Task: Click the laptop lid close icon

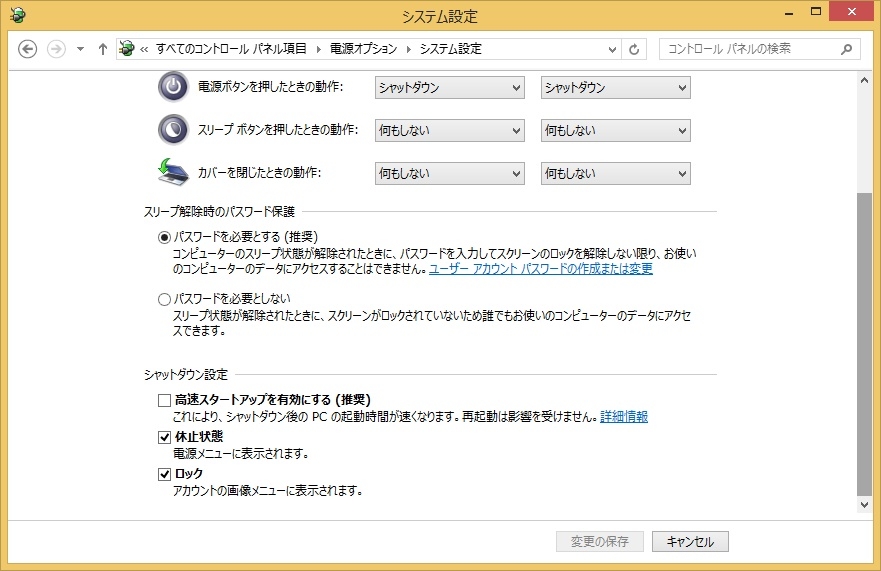Action: 173,173
